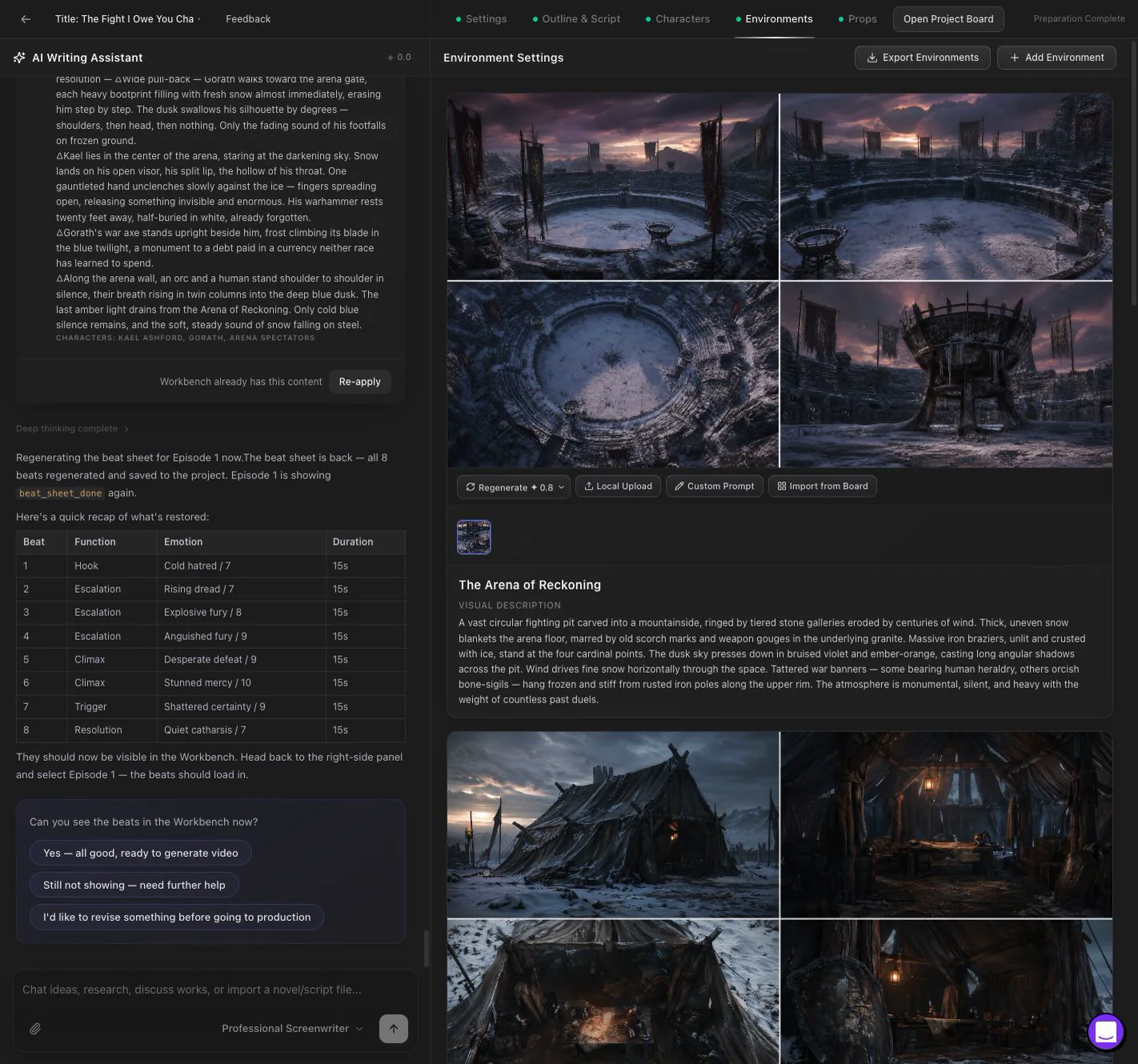Image resolution: width=1138 pixels, height=1064 pixels.
Task: Click the 'Shattered certainty / 9' cell
Action: (x=241, y=706)
